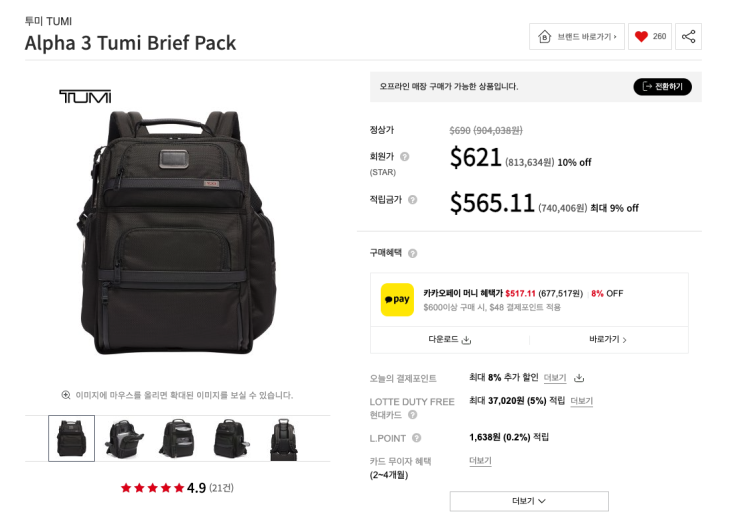Click the share icon button
This screenshot has height=516, width=743.
click(x=688, y=36)
